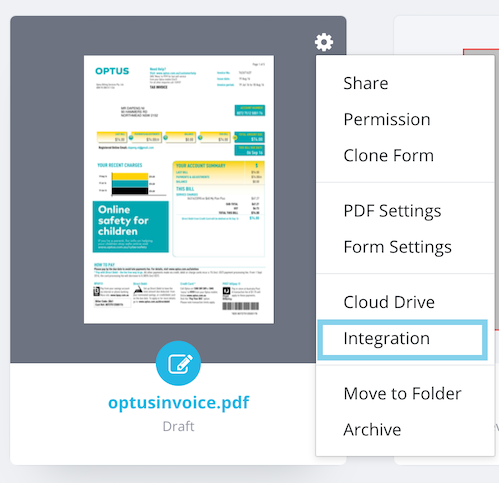This screenshot has width=499, height=483.
Task: Click the Draft status label
Action: point(178,426)
